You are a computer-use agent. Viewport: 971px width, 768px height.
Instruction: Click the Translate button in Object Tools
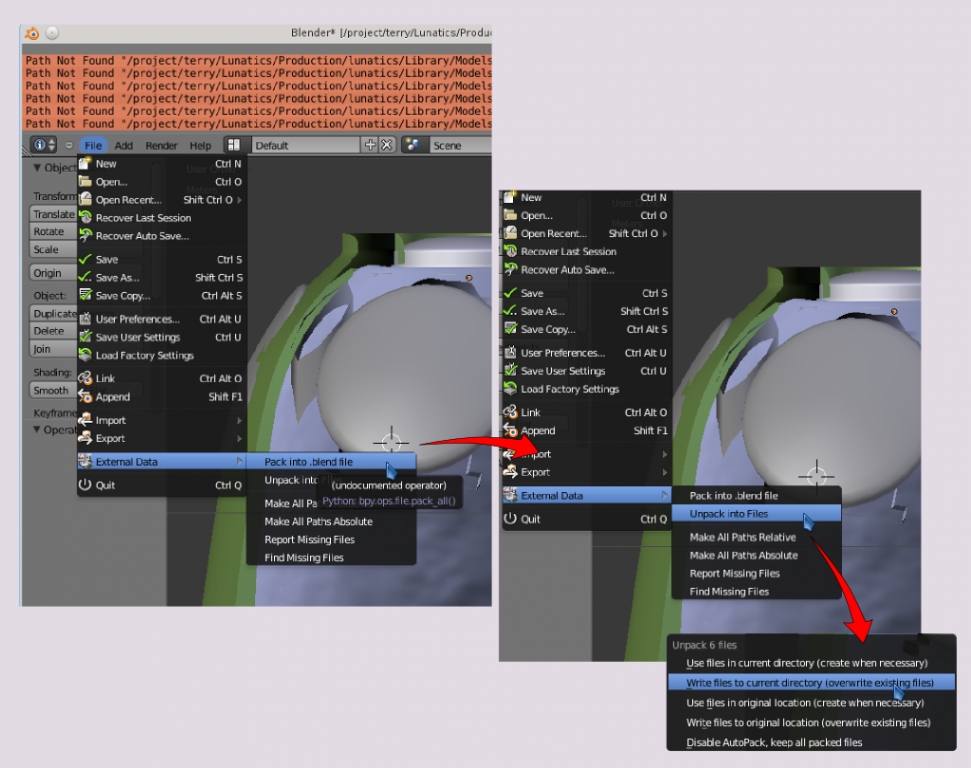click(x=53, y=214)
